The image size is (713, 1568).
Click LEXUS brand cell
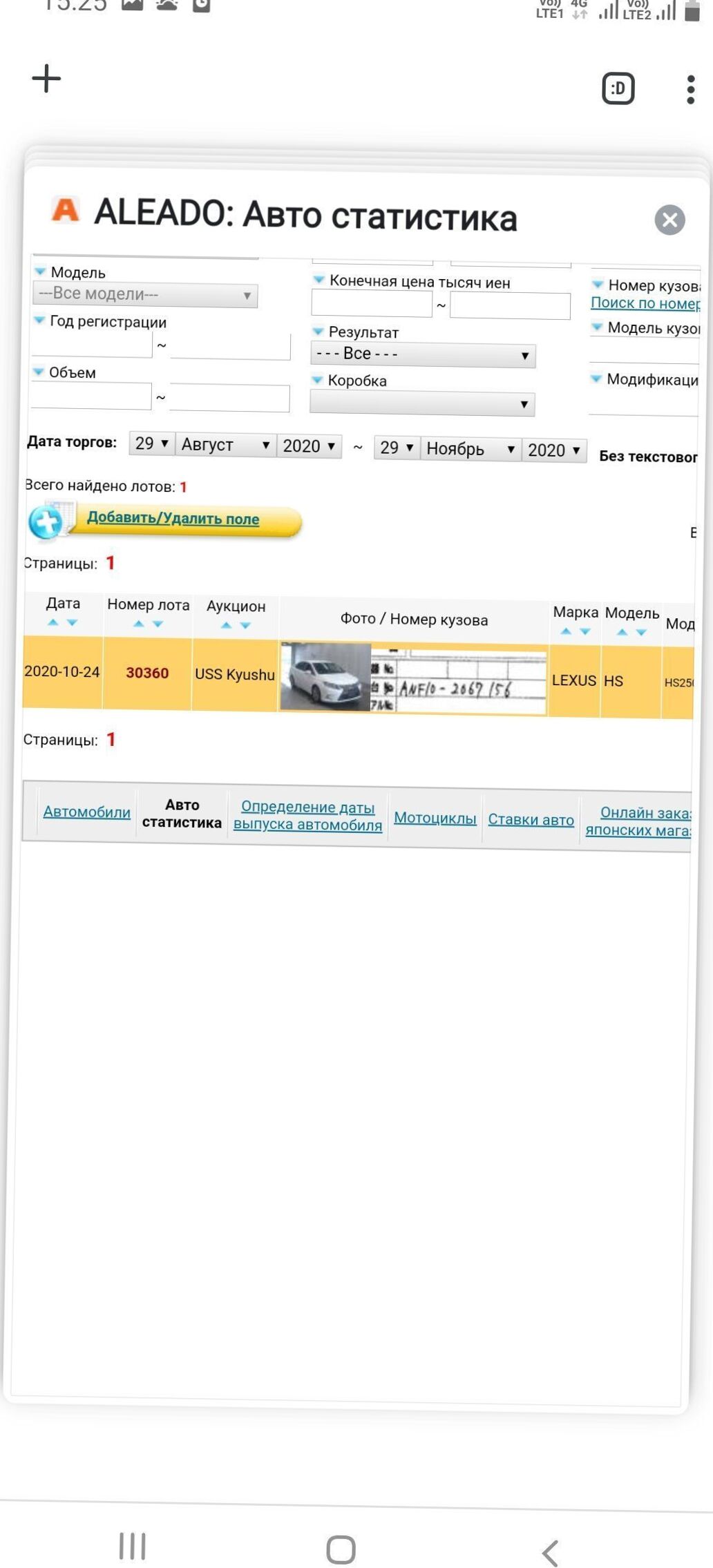click(x=574, y=680)
